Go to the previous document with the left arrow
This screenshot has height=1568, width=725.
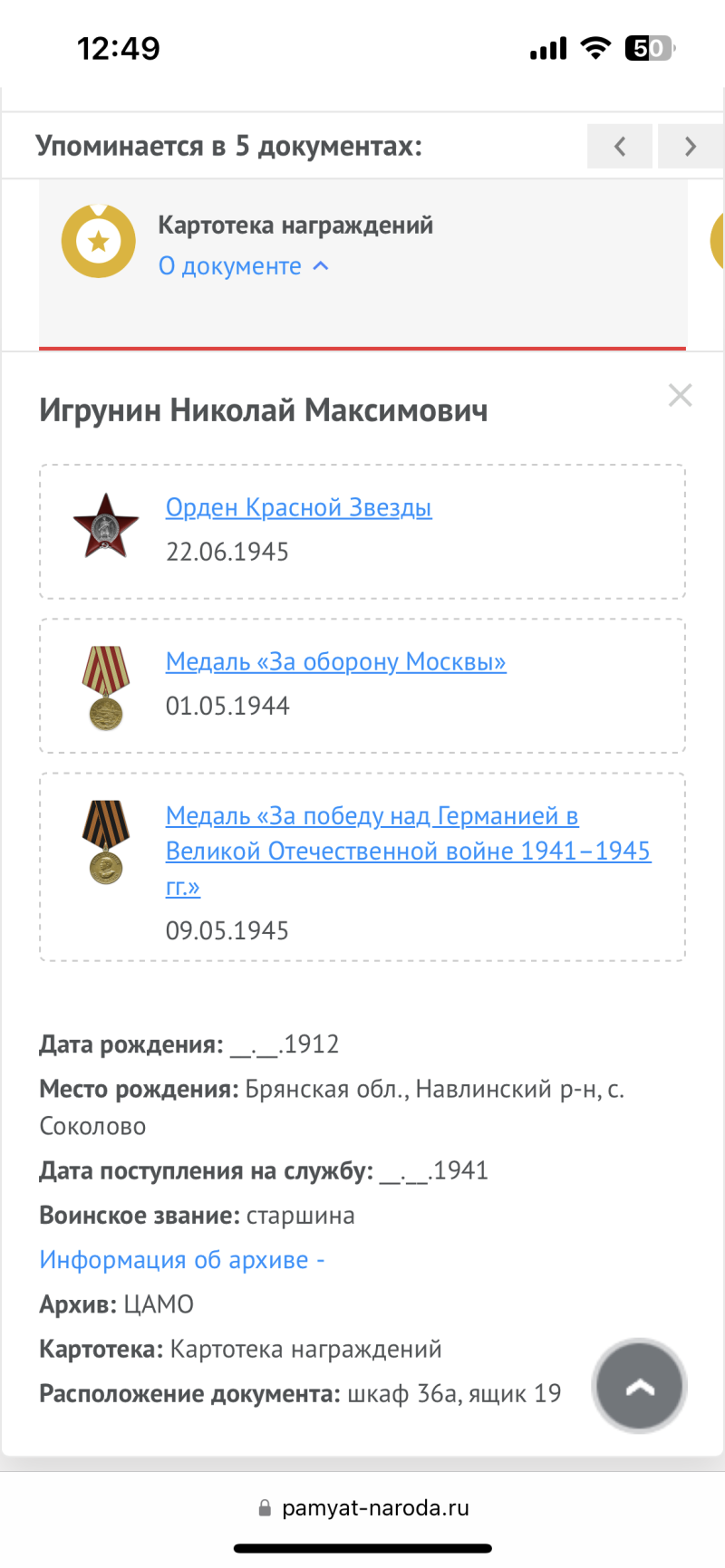[x=620, y=146]
